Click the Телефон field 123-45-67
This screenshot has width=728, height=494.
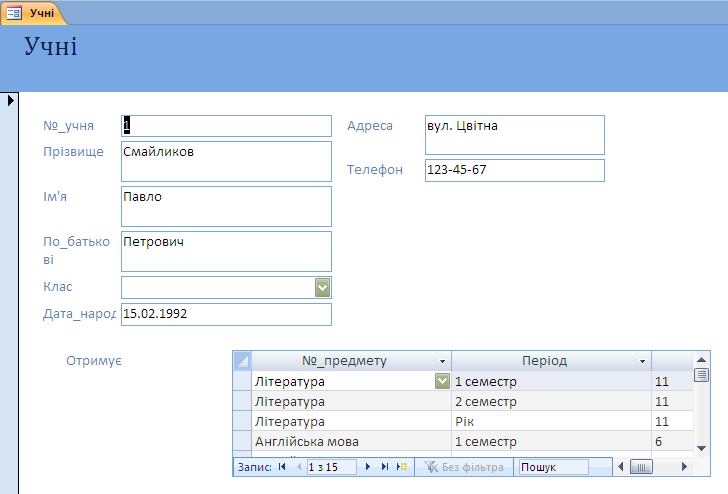(x=515, y=170)
